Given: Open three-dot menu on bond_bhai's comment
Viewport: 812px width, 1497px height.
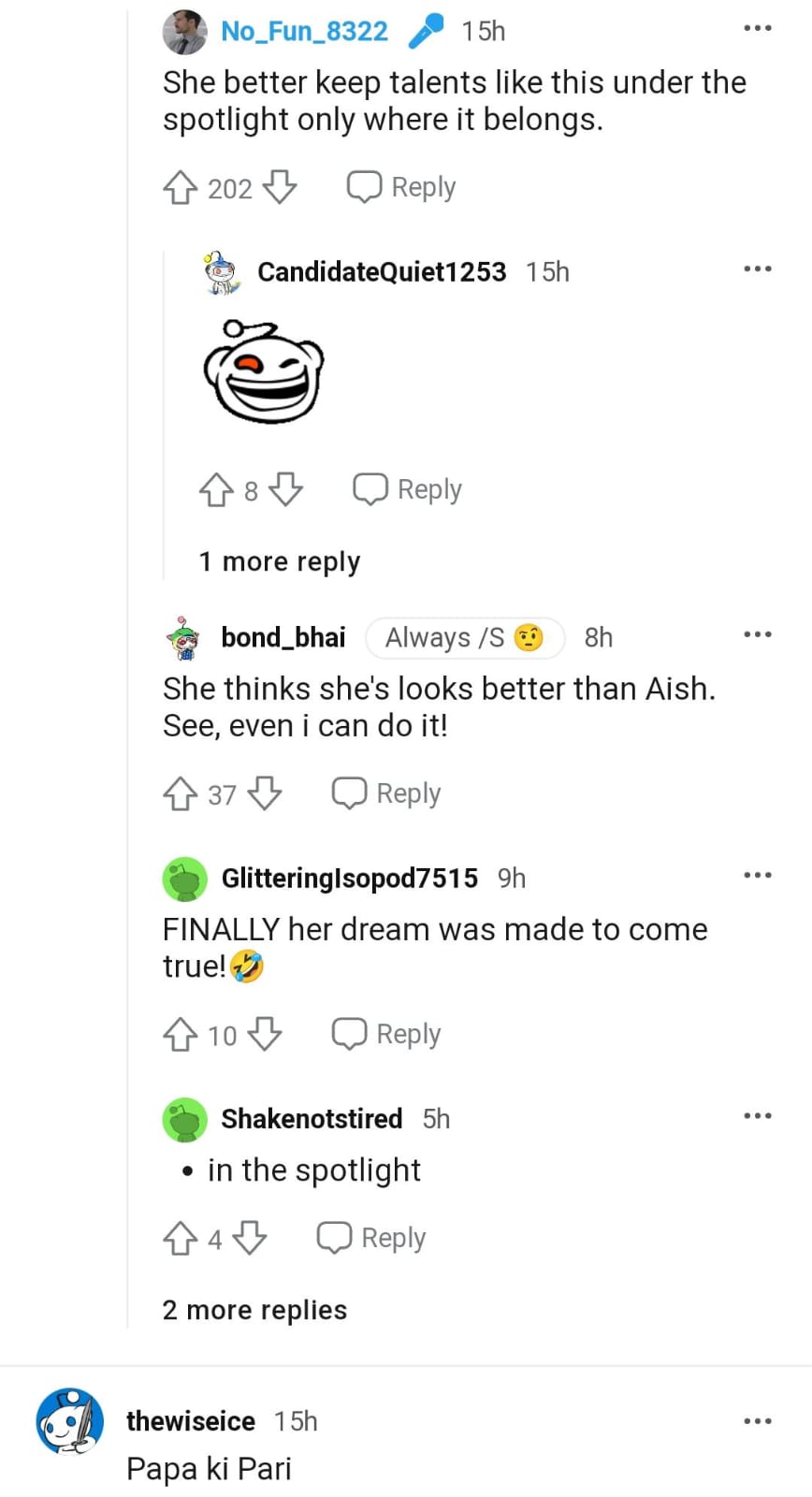Looking at the screenshot, I should (757, 635).
